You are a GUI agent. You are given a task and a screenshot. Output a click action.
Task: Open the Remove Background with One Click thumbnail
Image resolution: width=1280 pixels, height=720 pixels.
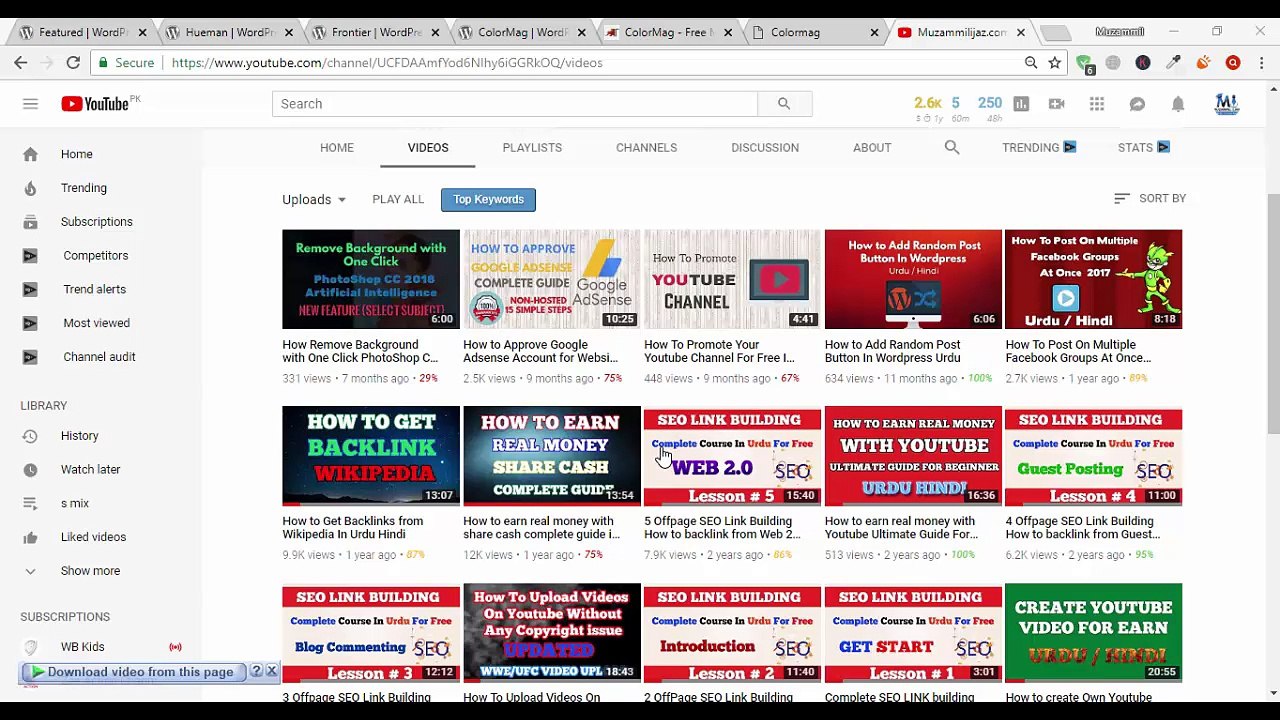click(371, 279)
